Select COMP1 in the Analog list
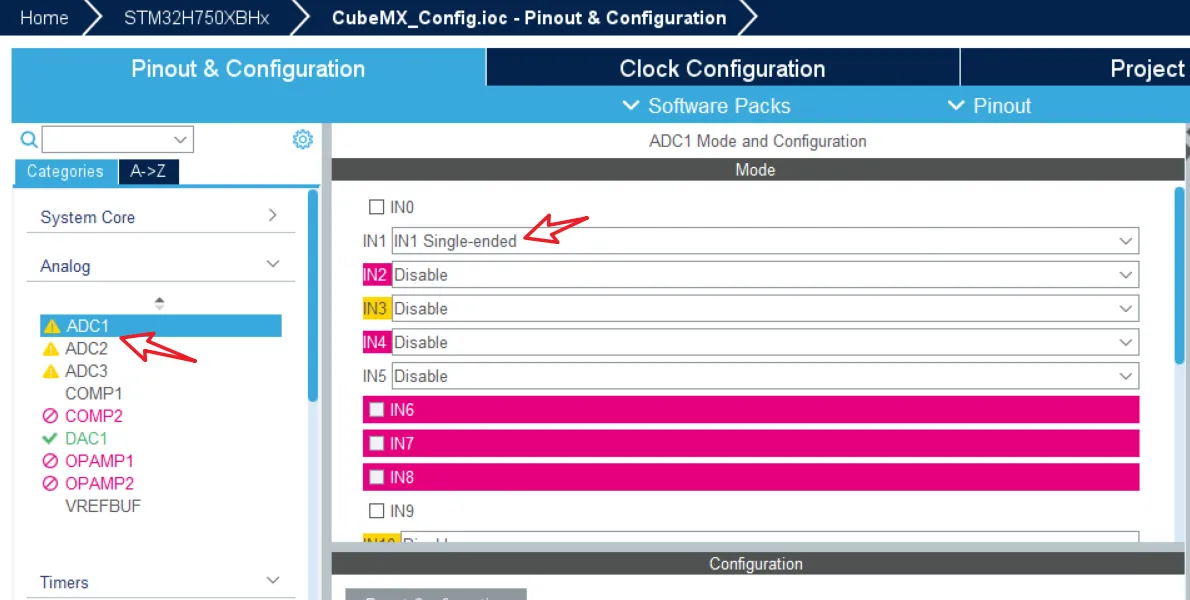The width and height of the screenshot is (1190, 600). pyautogui.click(x=93, y=394)
